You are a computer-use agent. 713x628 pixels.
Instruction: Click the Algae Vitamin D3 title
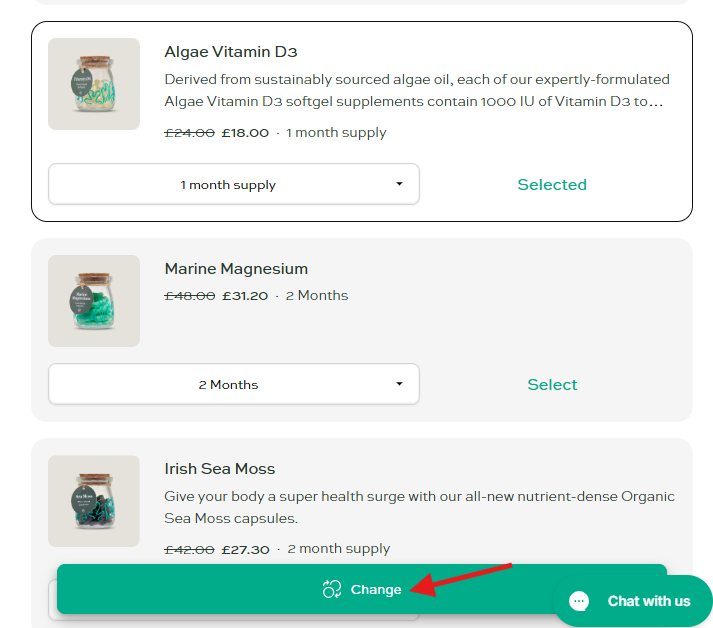pos(230,52)
